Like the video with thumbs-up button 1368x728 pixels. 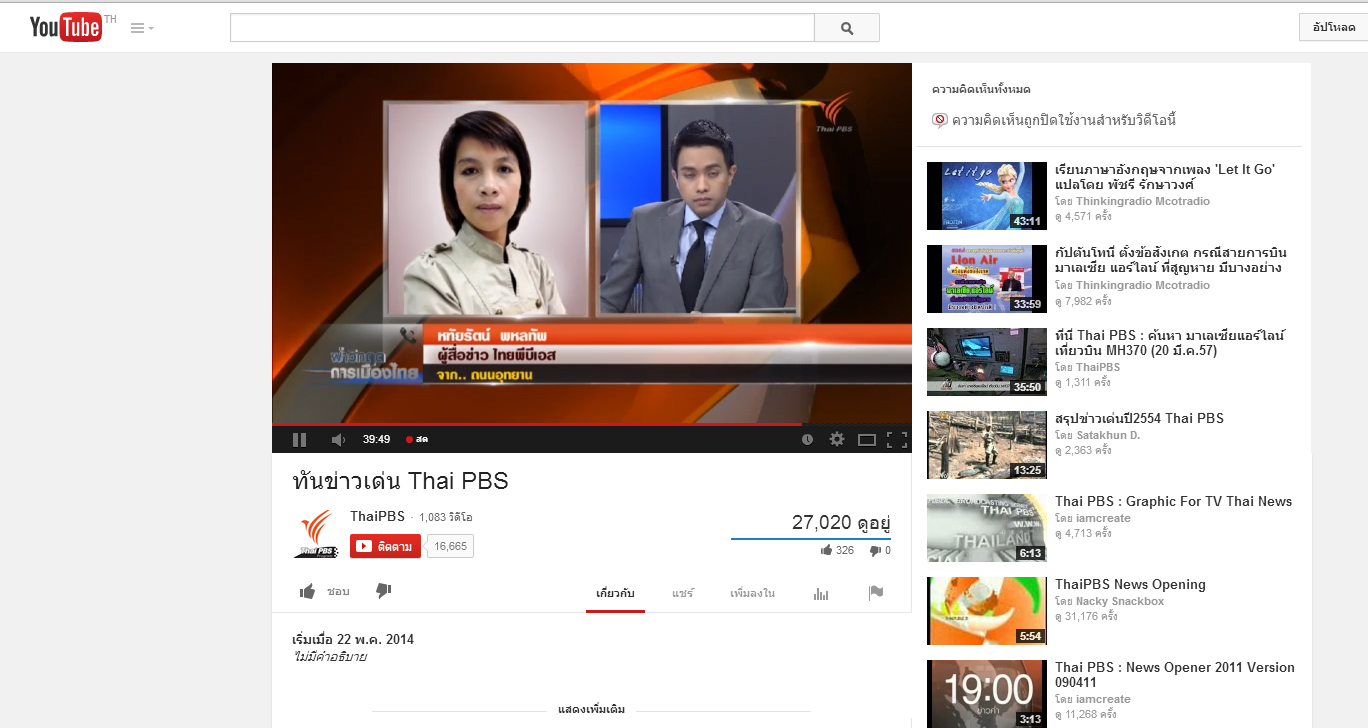tap(325, 591)
